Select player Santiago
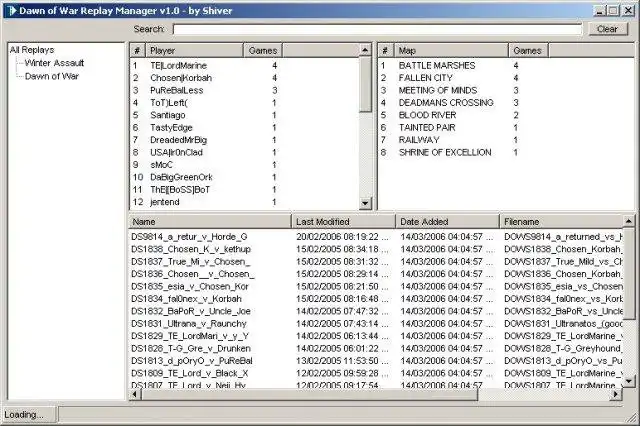Image resolution: width=640 pixels, height=426 pixels. point(167,115)
